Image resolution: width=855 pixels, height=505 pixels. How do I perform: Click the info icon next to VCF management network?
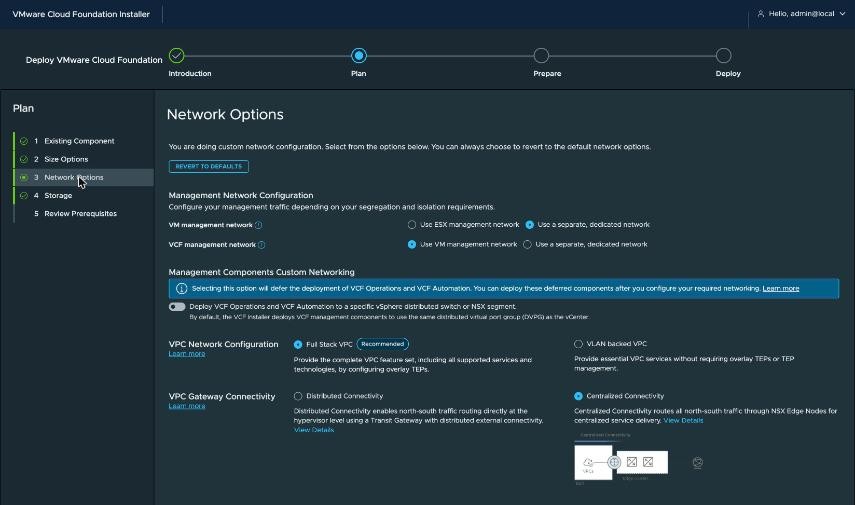(261, 245)
